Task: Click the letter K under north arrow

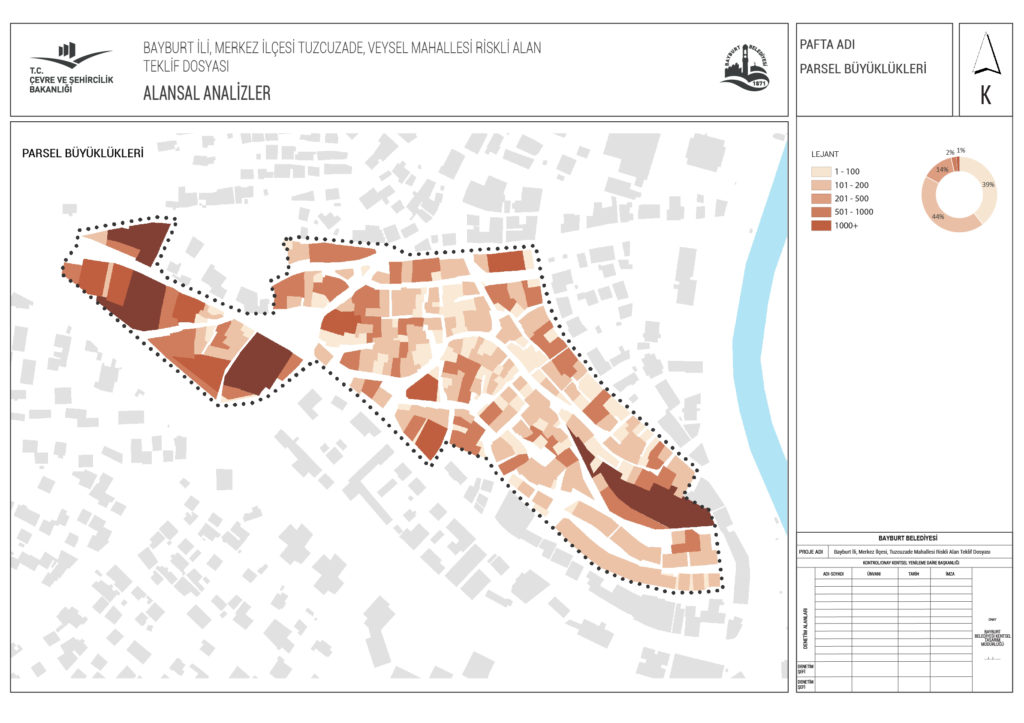Action: [x=986, y=97]
